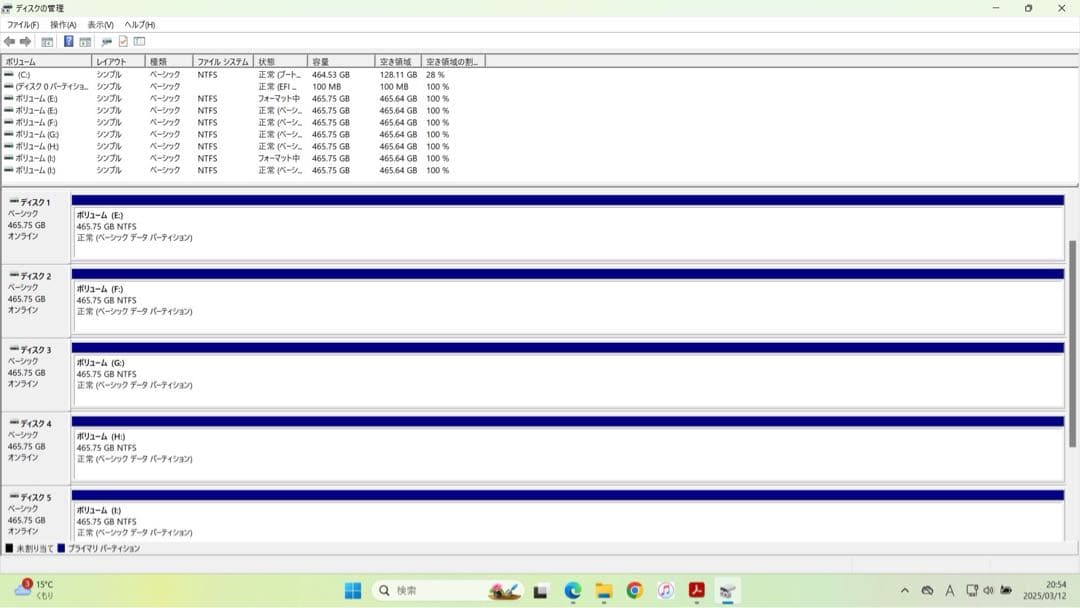Sort volumes by 容量 column header
The image size is (1080, 608).
tap(340, 61)
